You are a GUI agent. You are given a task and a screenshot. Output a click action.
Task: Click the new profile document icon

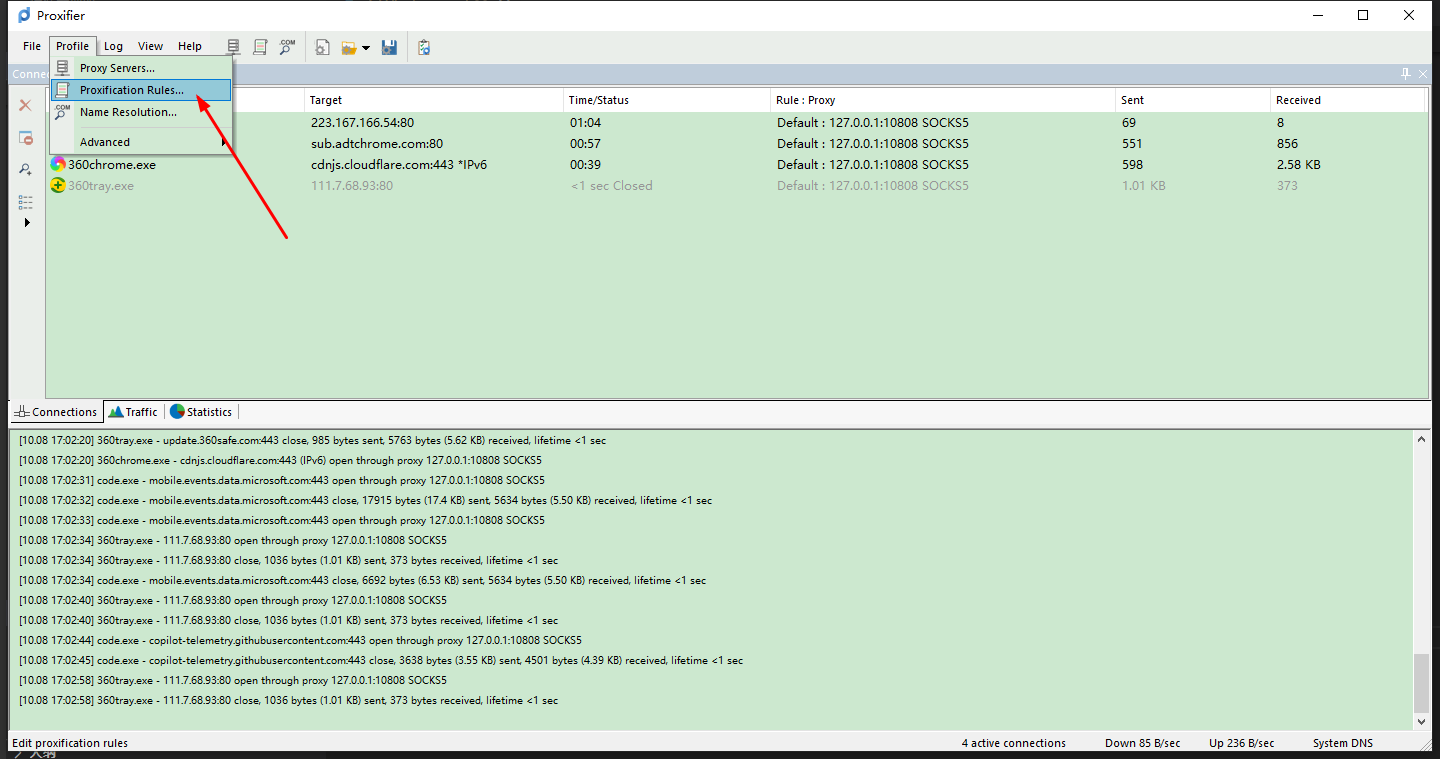click(x=323, y=47)
